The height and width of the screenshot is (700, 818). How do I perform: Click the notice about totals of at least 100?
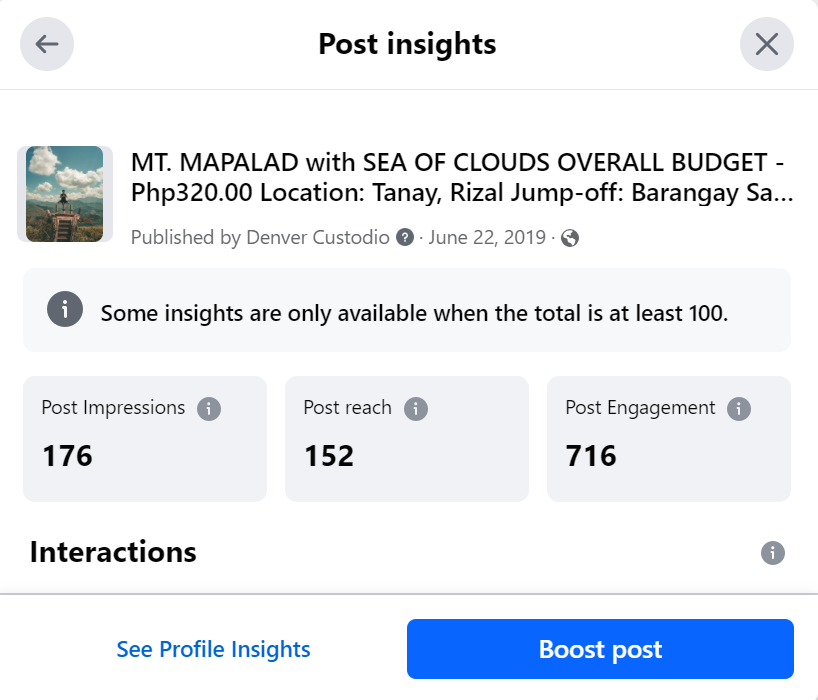click(x=414, y=312)
